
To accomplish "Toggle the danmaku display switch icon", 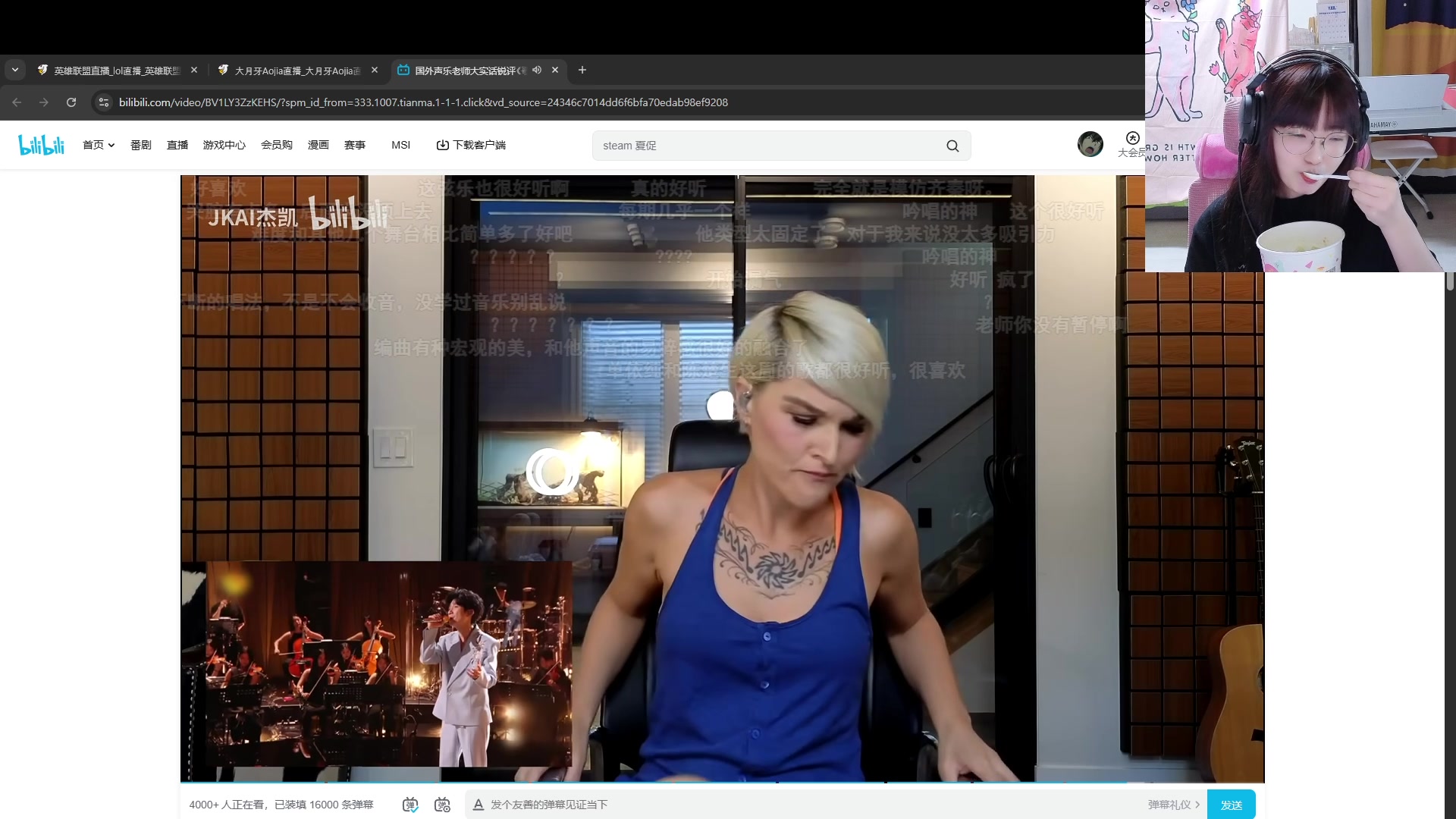I will (410, 805).
